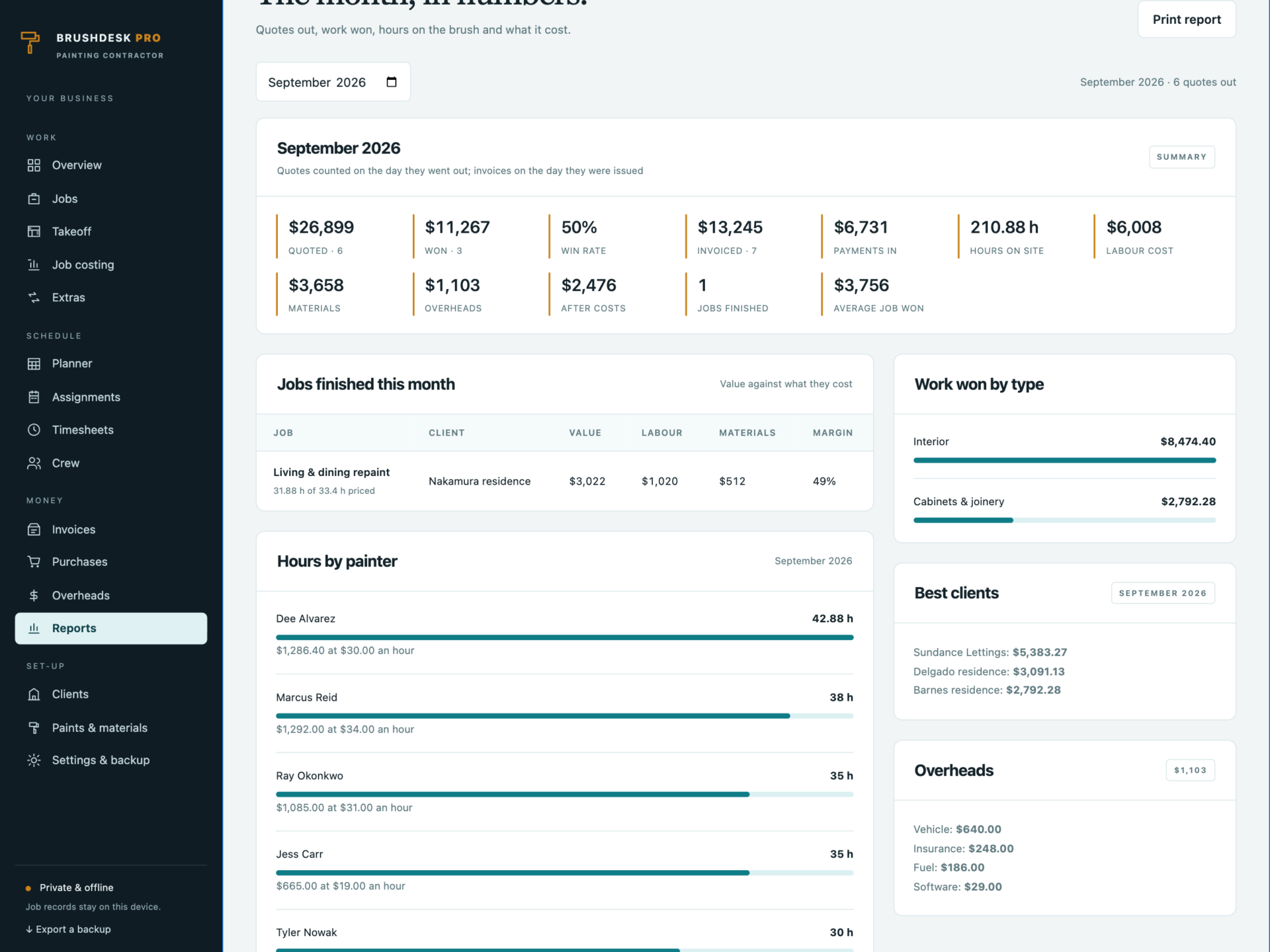The image size is (1270, 952).
Task: Open the Reports menu item
Action: pos(111,628)
